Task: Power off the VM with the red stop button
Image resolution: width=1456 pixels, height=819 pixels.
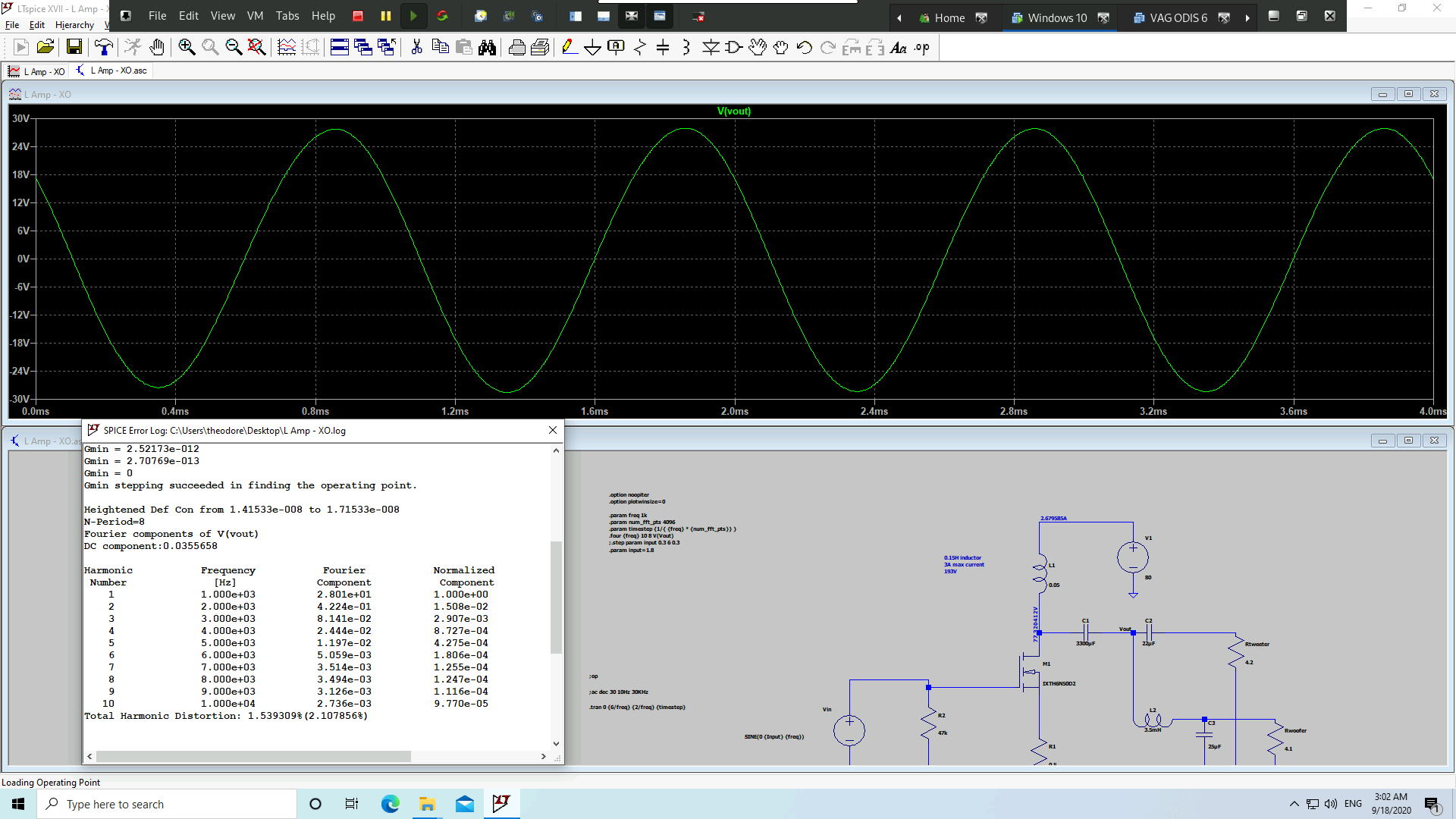Action: (358, 16)
